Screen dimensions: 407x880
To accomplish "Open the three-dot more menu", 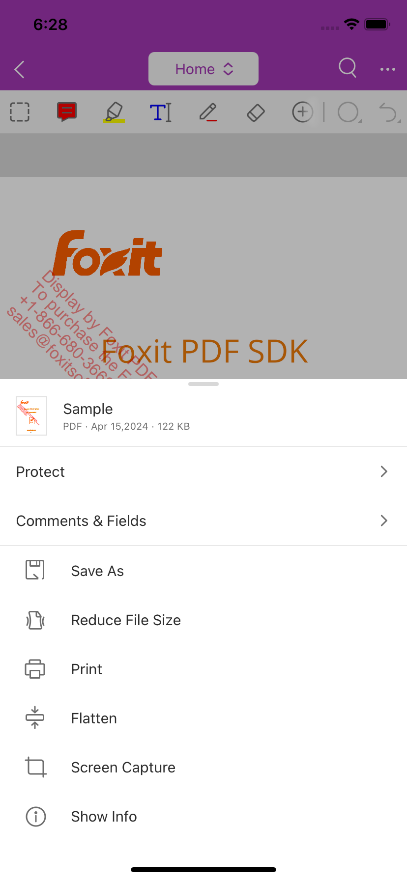I will (387, 69).
